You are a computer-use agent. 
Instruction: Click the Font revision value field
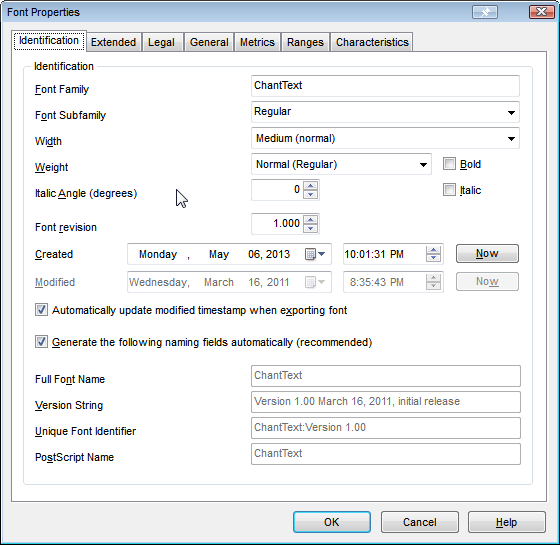277,224
